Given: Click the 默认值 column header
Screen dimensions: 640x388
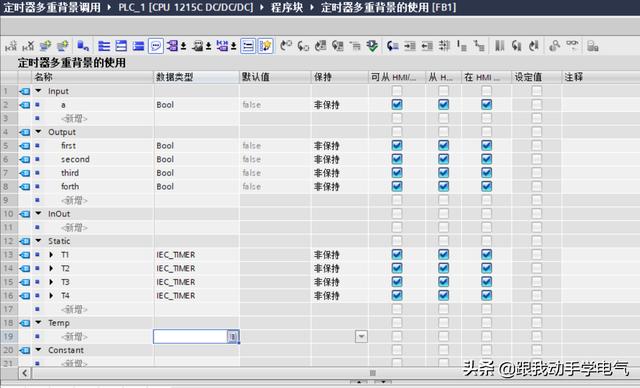Looking at the screenshot, I should coord(275,77).
